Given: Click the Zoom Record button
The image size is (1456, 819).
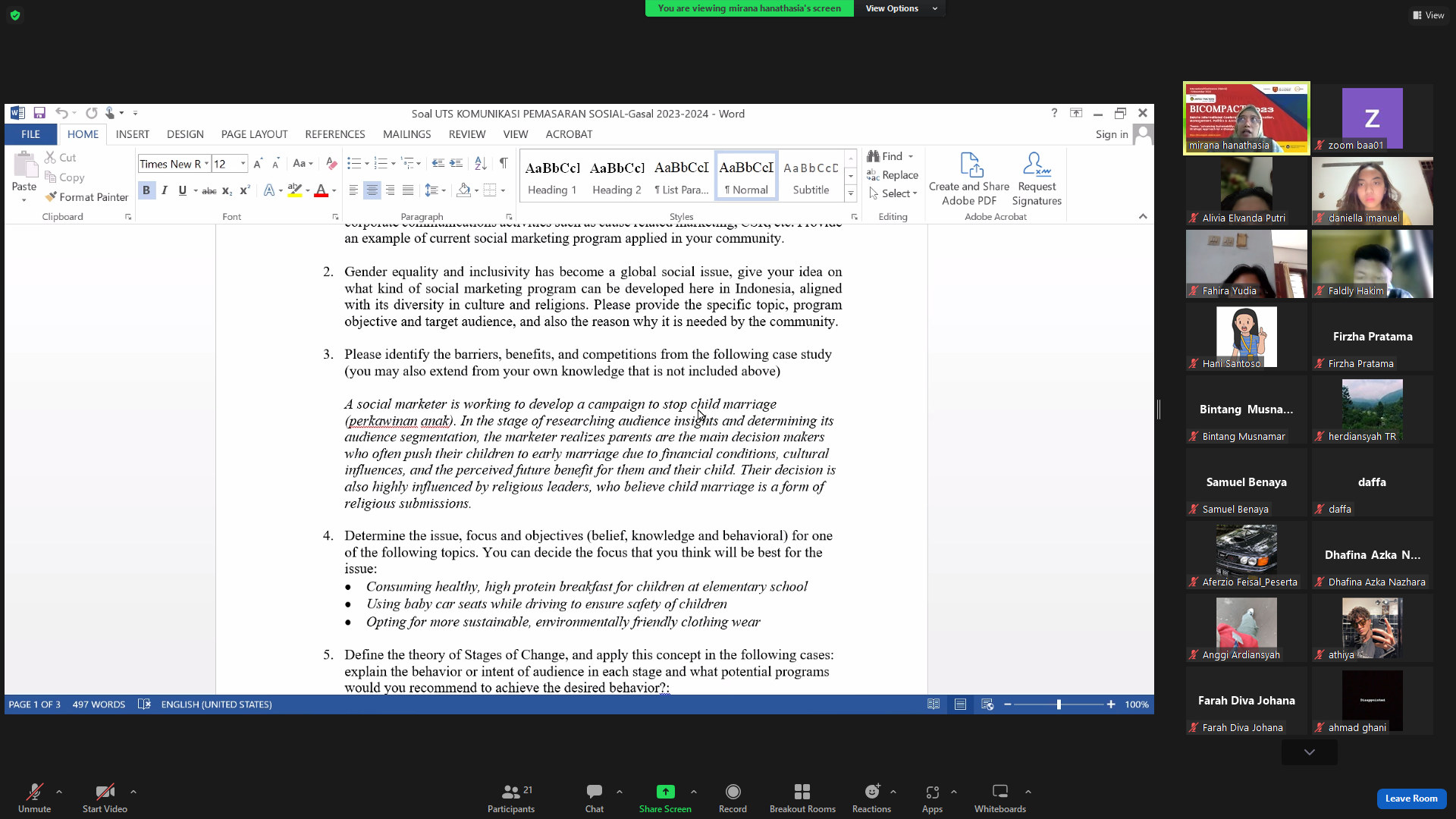Looking at the screenshot, I should click(x=733, y=798).
